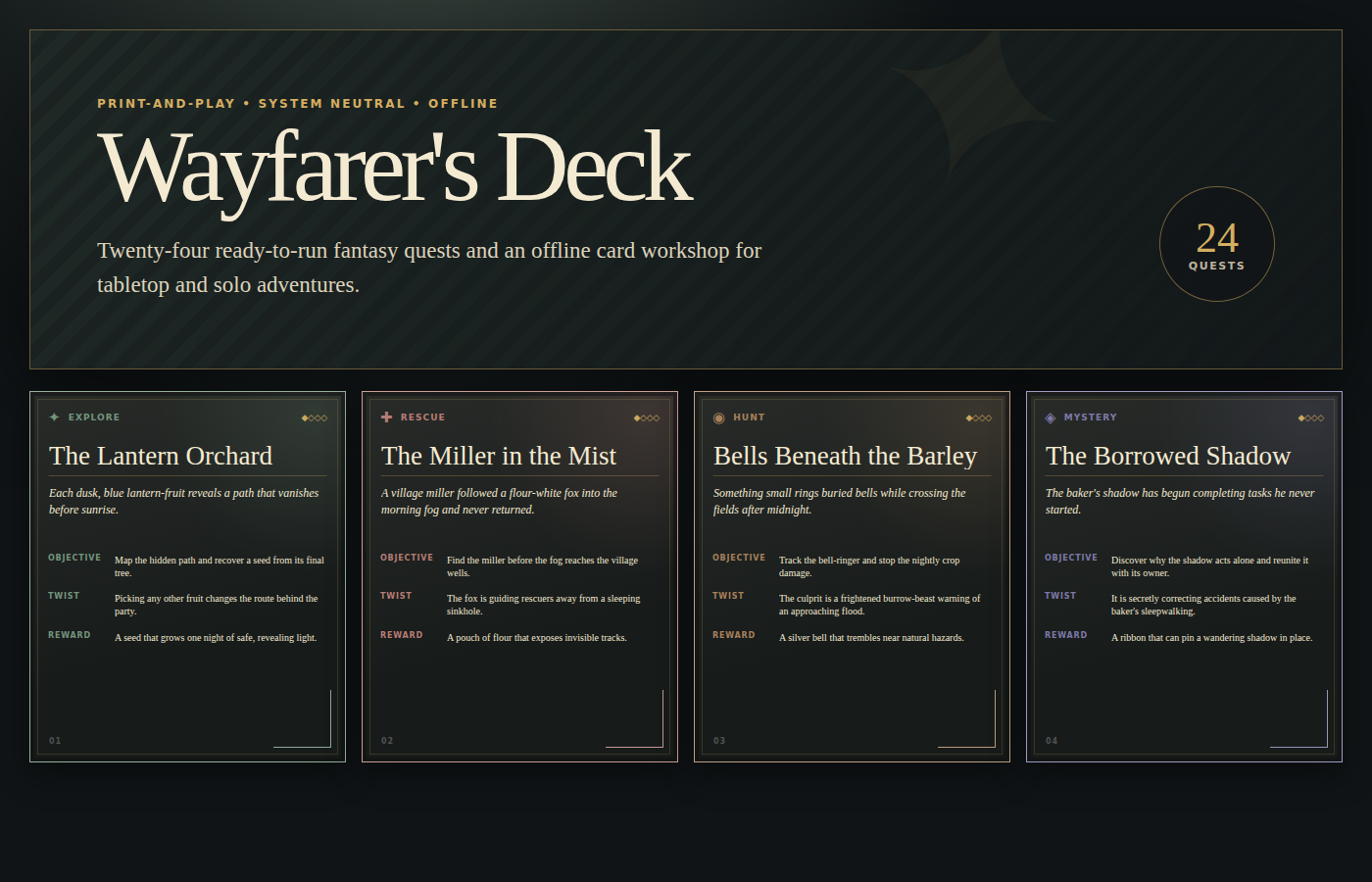1372x882 pixels.
Task: Click 'The baker's shadow has begun' description
Action: tap(1180, 501)
